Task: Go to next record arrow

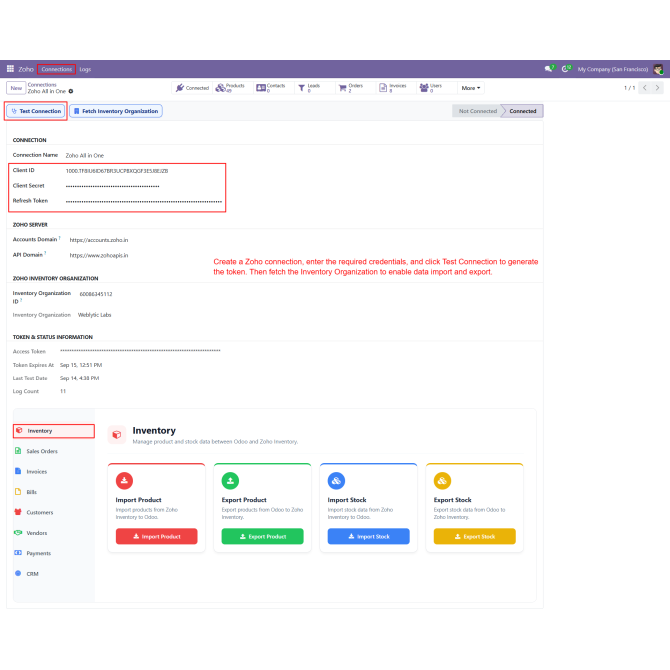Action: click(657, 88)
